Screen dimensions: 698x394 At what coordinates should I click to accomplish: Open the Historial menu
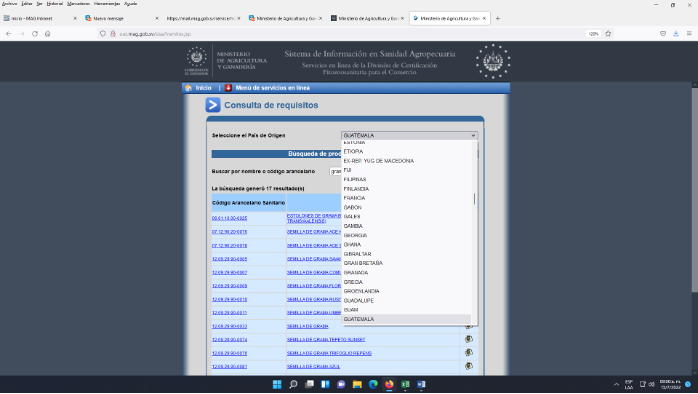point(55,4)
